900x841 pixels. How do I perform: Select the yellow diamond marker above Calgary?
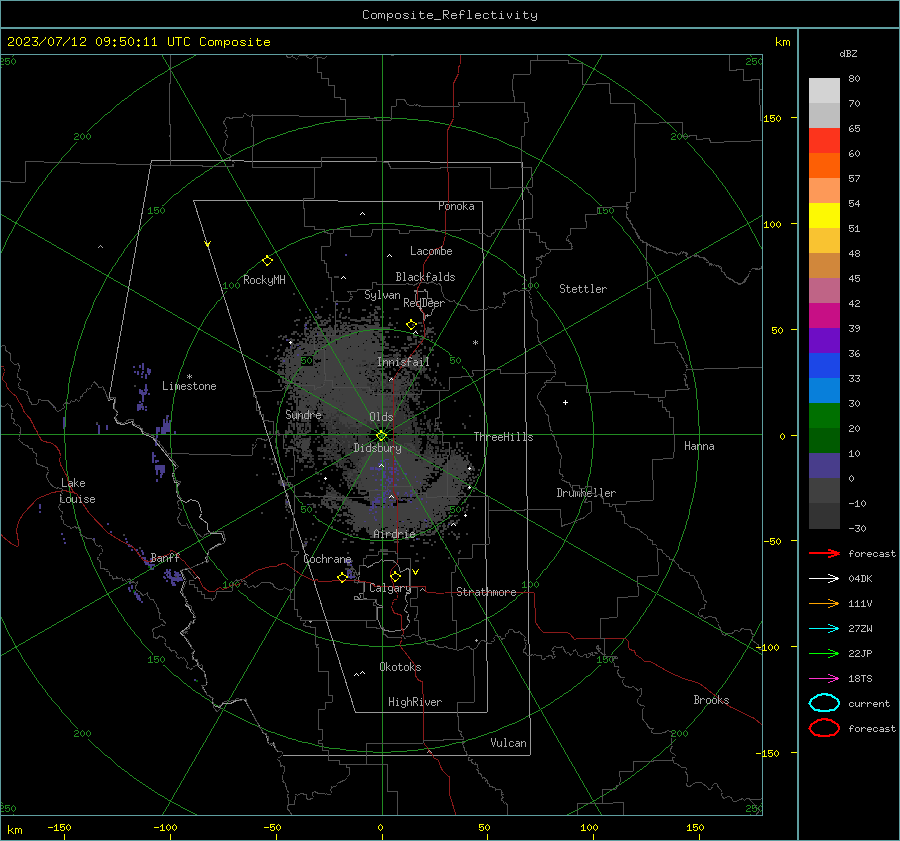coord(395,576)
